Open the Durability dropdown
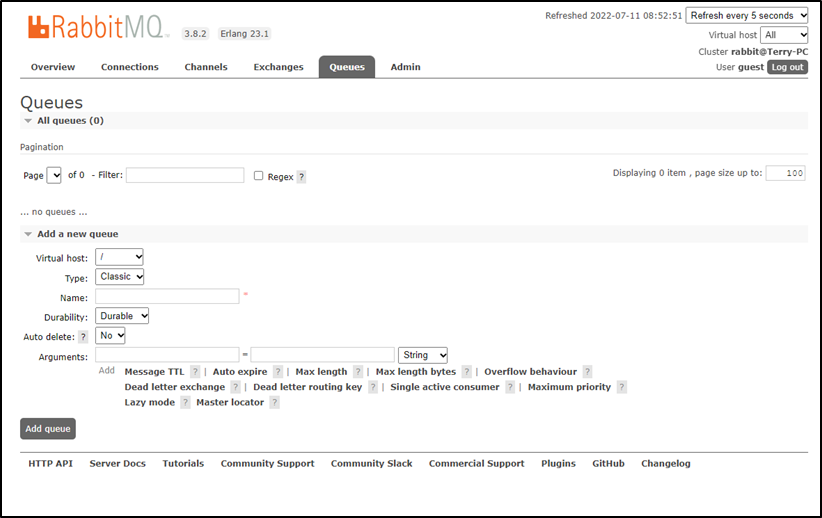 coord(122,316)
